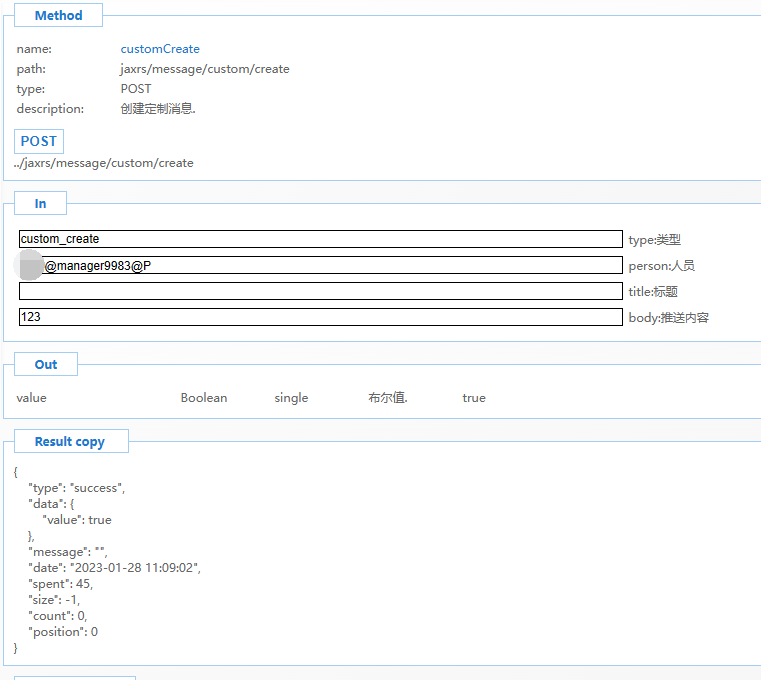Select the ../jaxrs/message/custom/create URL text
Image resolution: width=761 pixels, height=680 pixels.
pyautogui.click(x=104, y=163)
